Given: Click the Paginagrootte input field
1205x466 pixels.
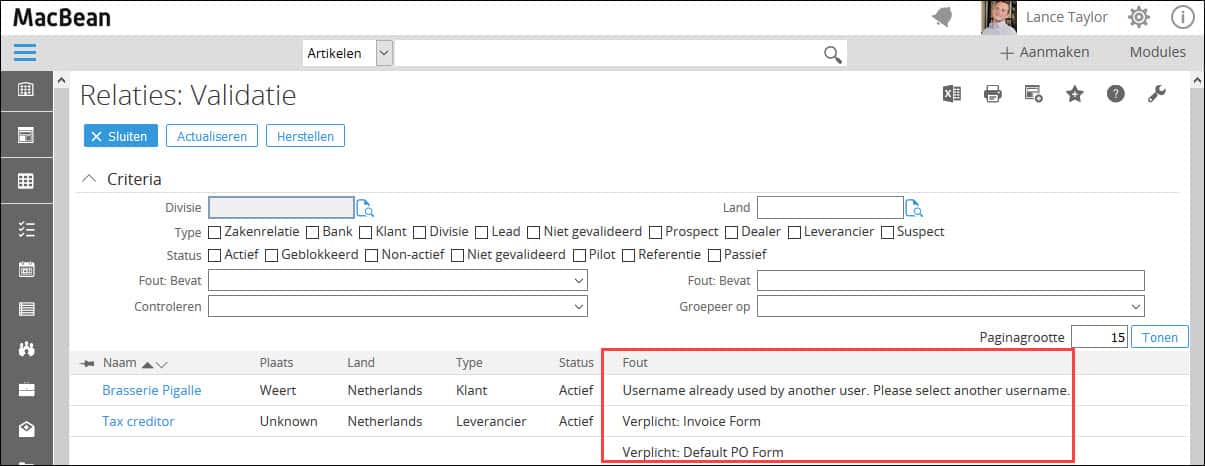Looking at the screenshot, I should [x=1101, y=338].
